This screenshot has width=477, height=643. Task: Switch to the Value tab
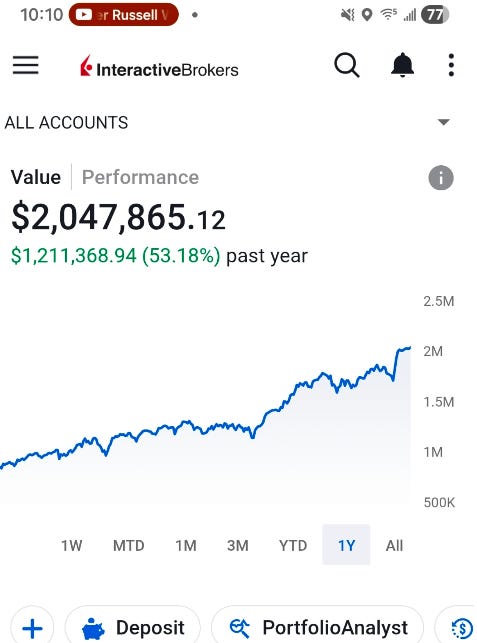coord(36,177)
